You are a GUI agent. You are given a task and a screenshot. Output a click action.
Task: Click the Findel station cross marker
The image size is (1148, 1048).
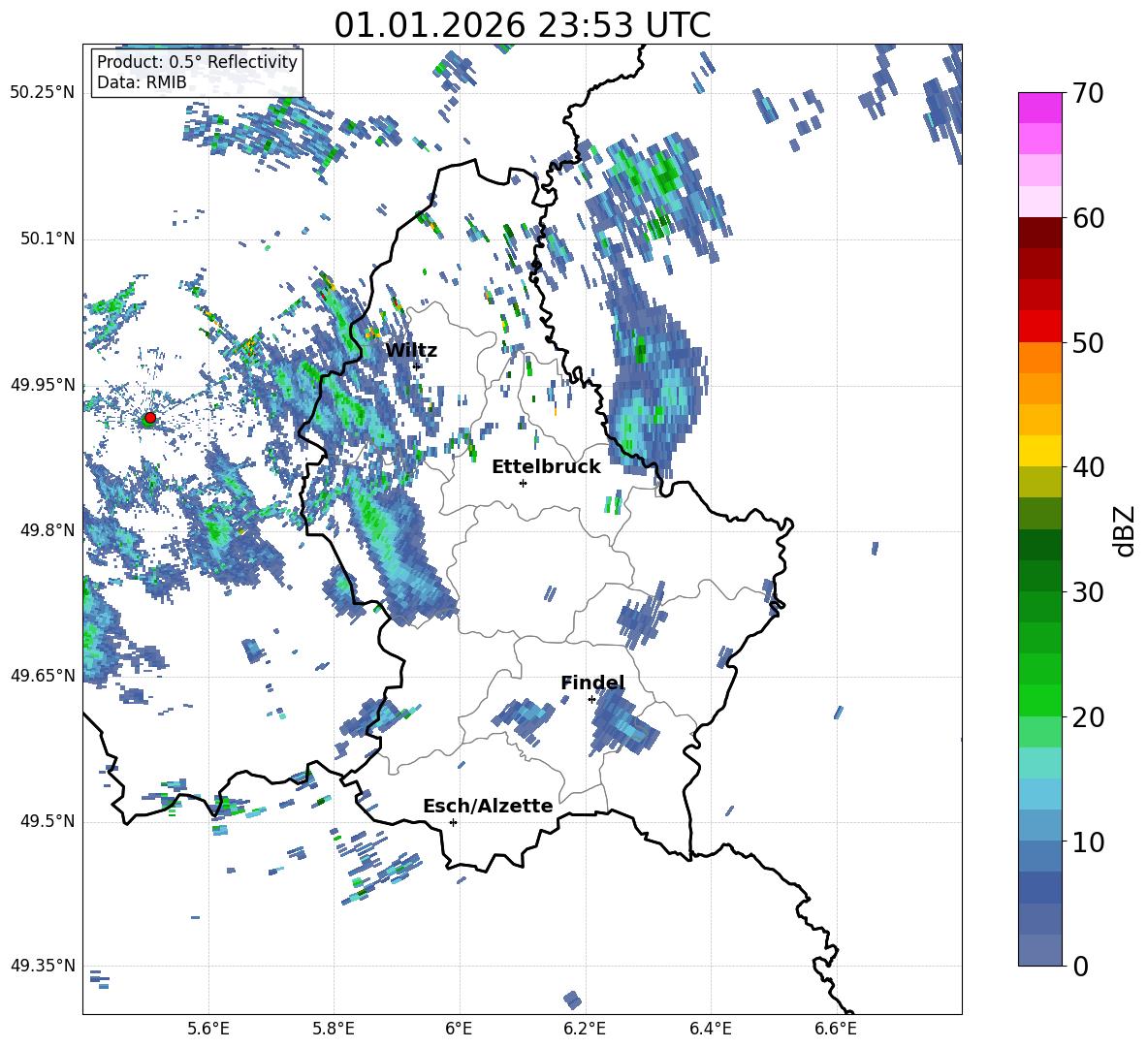591,700
